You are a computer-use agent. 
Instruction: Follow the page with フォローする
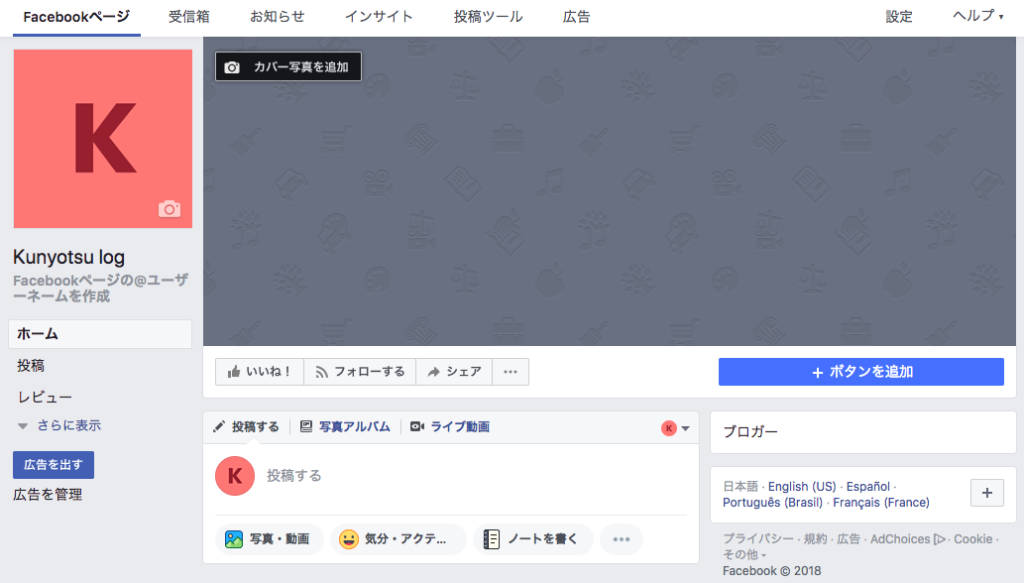(360, 371)
